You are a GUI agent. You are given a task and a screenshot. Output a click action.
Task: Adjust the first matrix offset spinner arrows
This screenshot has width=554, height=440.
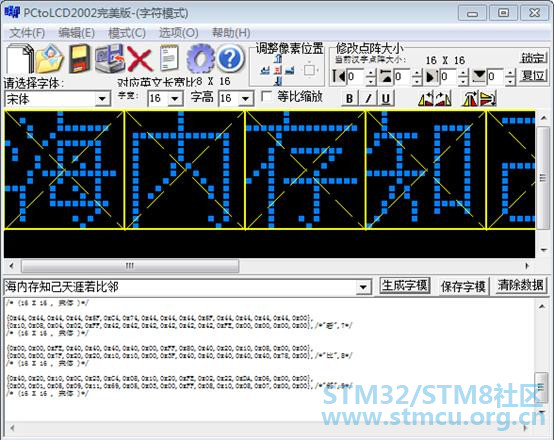coord(371,77)
